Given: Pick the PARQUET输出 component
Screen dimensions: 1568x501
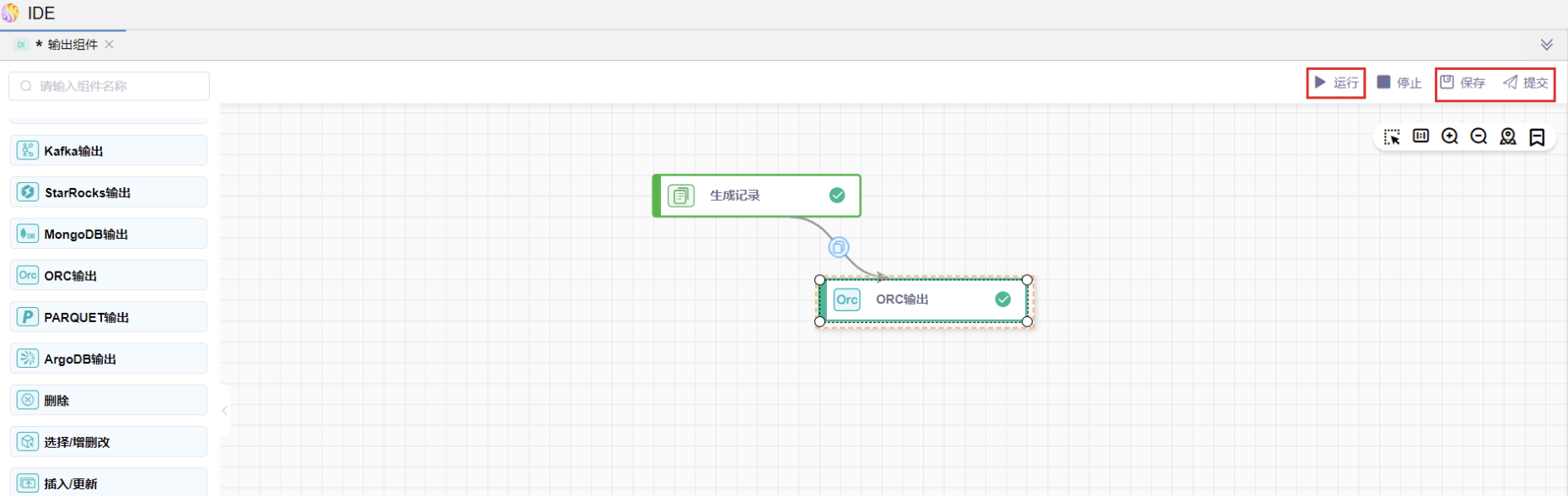Looking at the screenshot, I should click(109, 317).
